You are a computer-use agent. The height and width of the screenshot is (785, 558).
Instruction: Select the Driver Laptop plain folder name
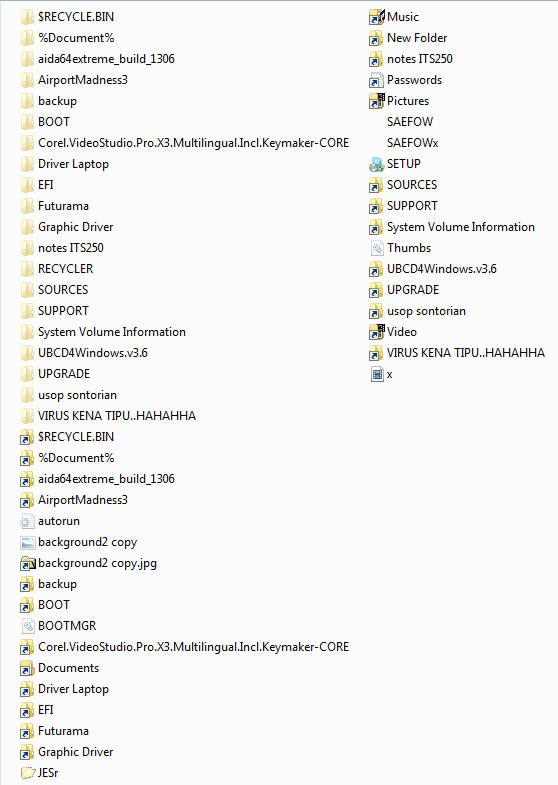(74, 164)
